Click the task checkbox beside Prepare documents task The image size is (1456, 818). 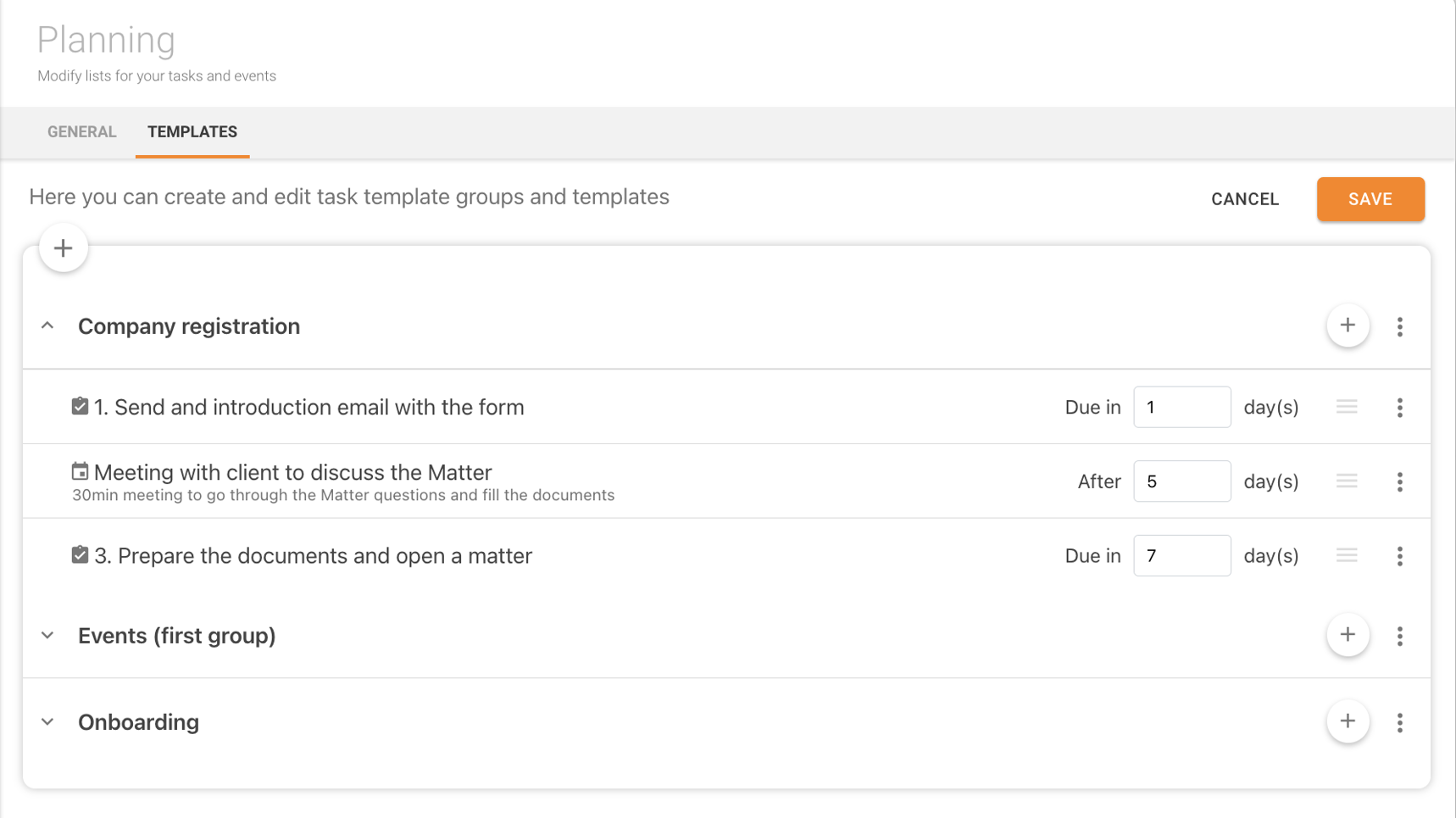pyautogui.click(x=80, y=554)
